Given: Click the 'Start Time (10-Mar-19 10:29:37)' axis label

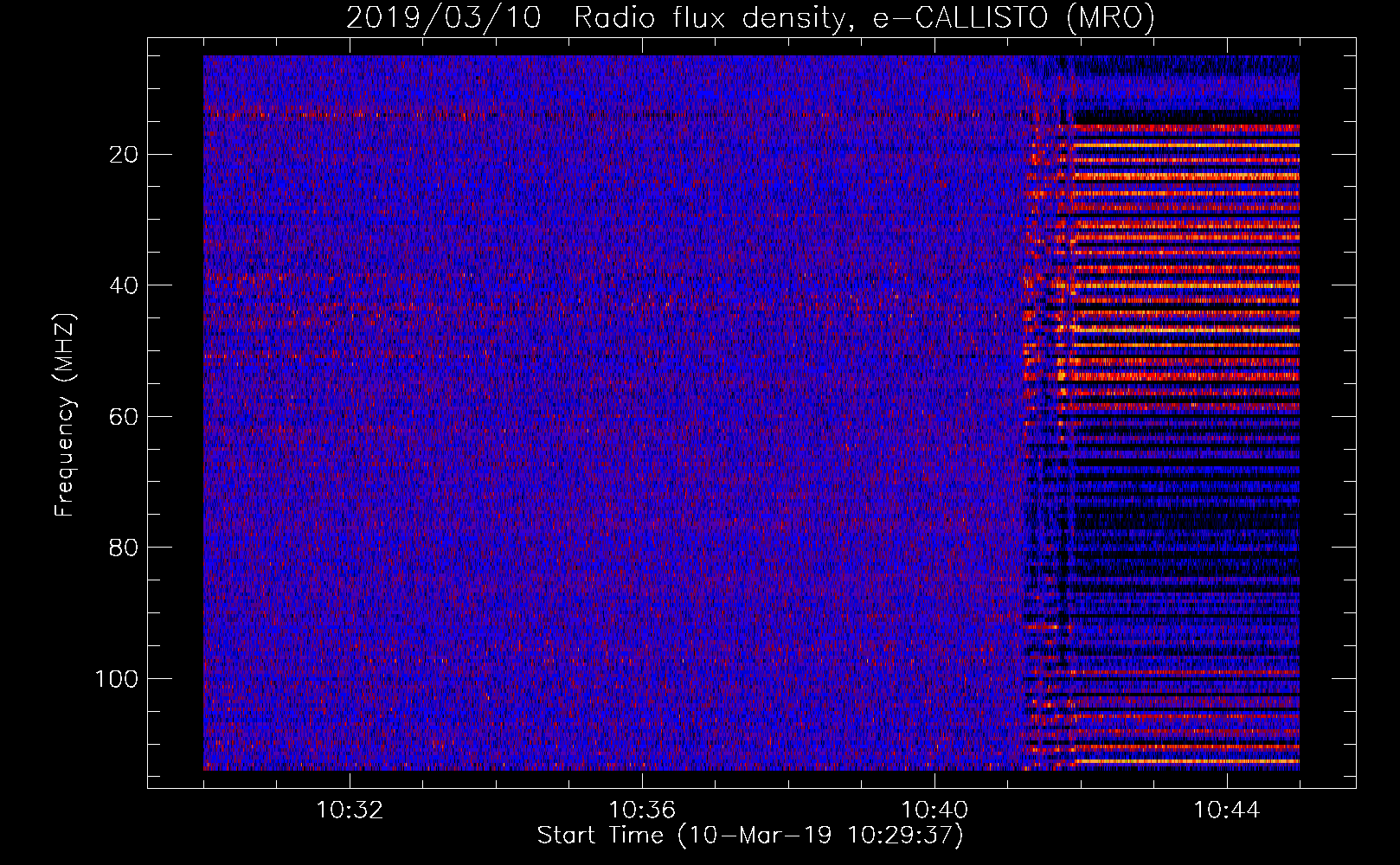Looking at the screenshot, I should 750,836.
